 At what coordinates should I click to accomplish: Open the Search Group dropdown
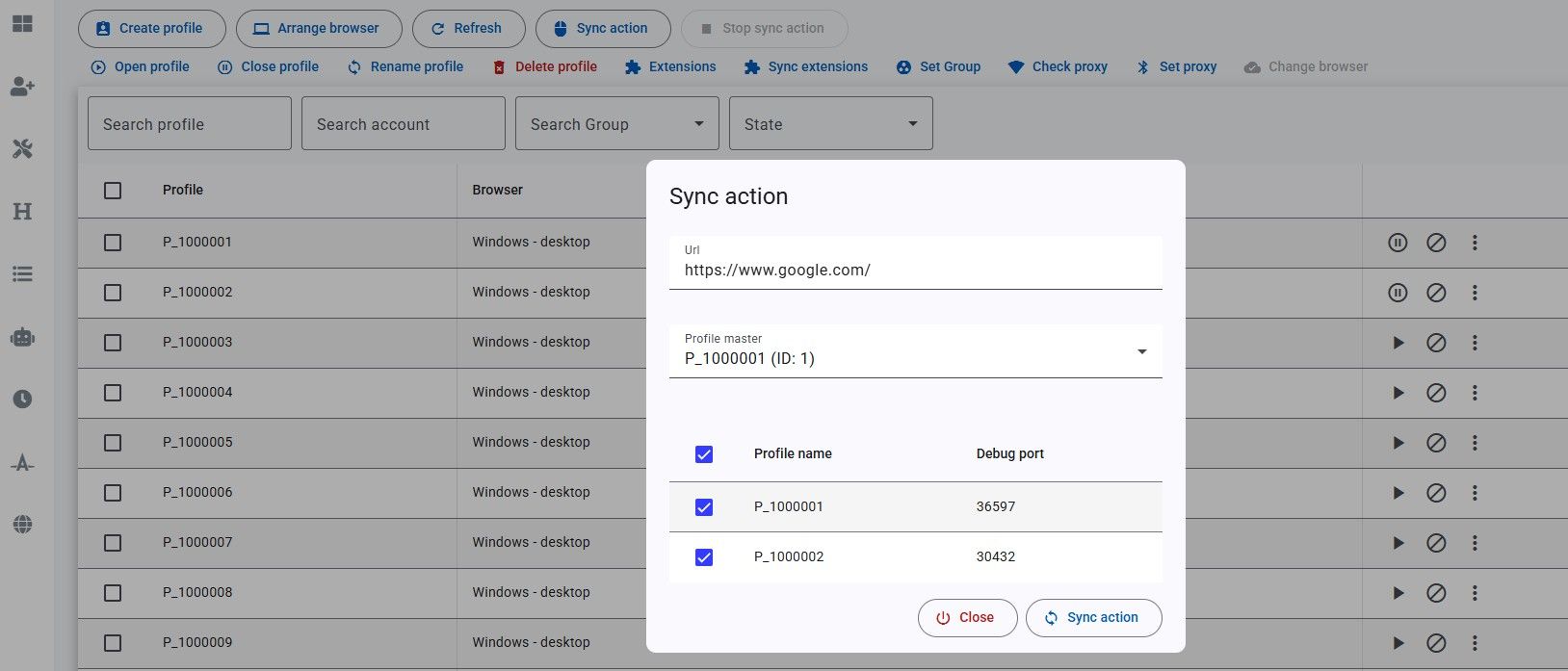click(x=617, y=123)
